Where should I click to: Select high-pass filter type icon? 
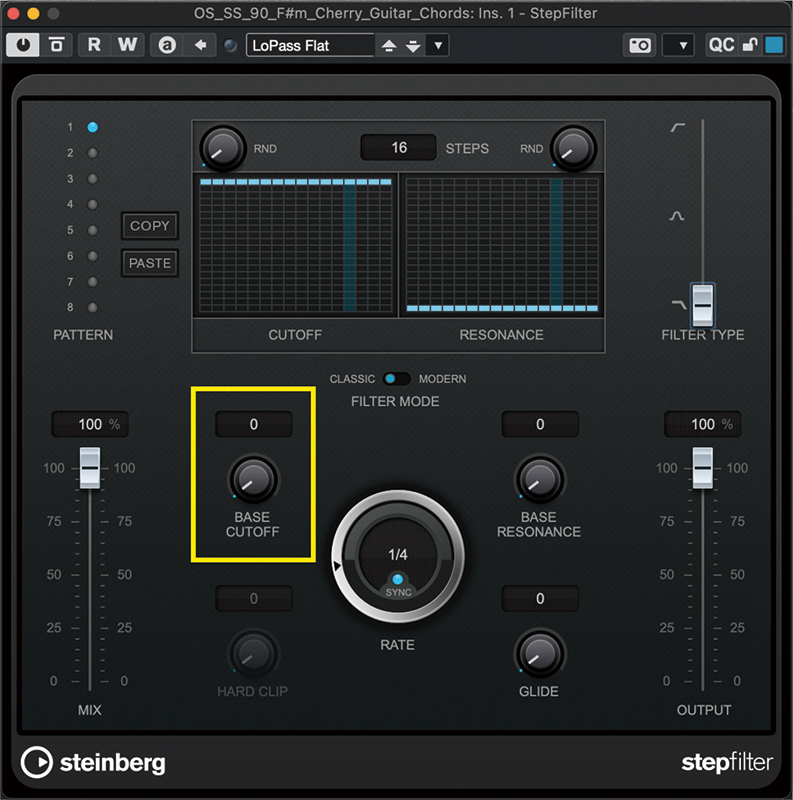click(677, 127)
